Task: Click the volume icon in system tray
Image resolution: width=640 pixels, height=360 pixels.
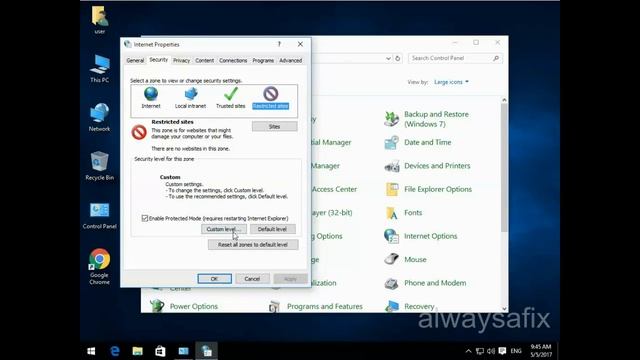Action: pos(491,351)
